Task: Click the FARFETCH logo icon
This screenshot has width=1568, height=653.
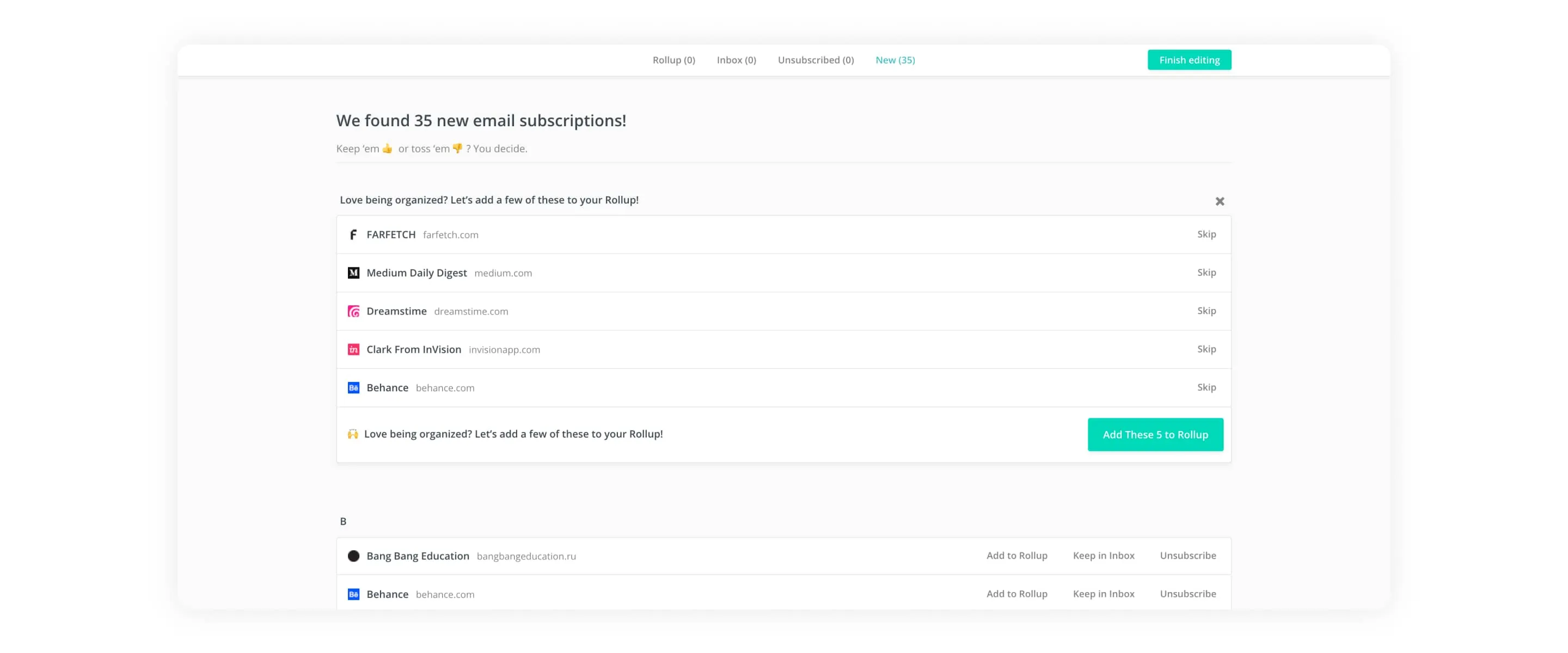Action: tap(353, 235)
